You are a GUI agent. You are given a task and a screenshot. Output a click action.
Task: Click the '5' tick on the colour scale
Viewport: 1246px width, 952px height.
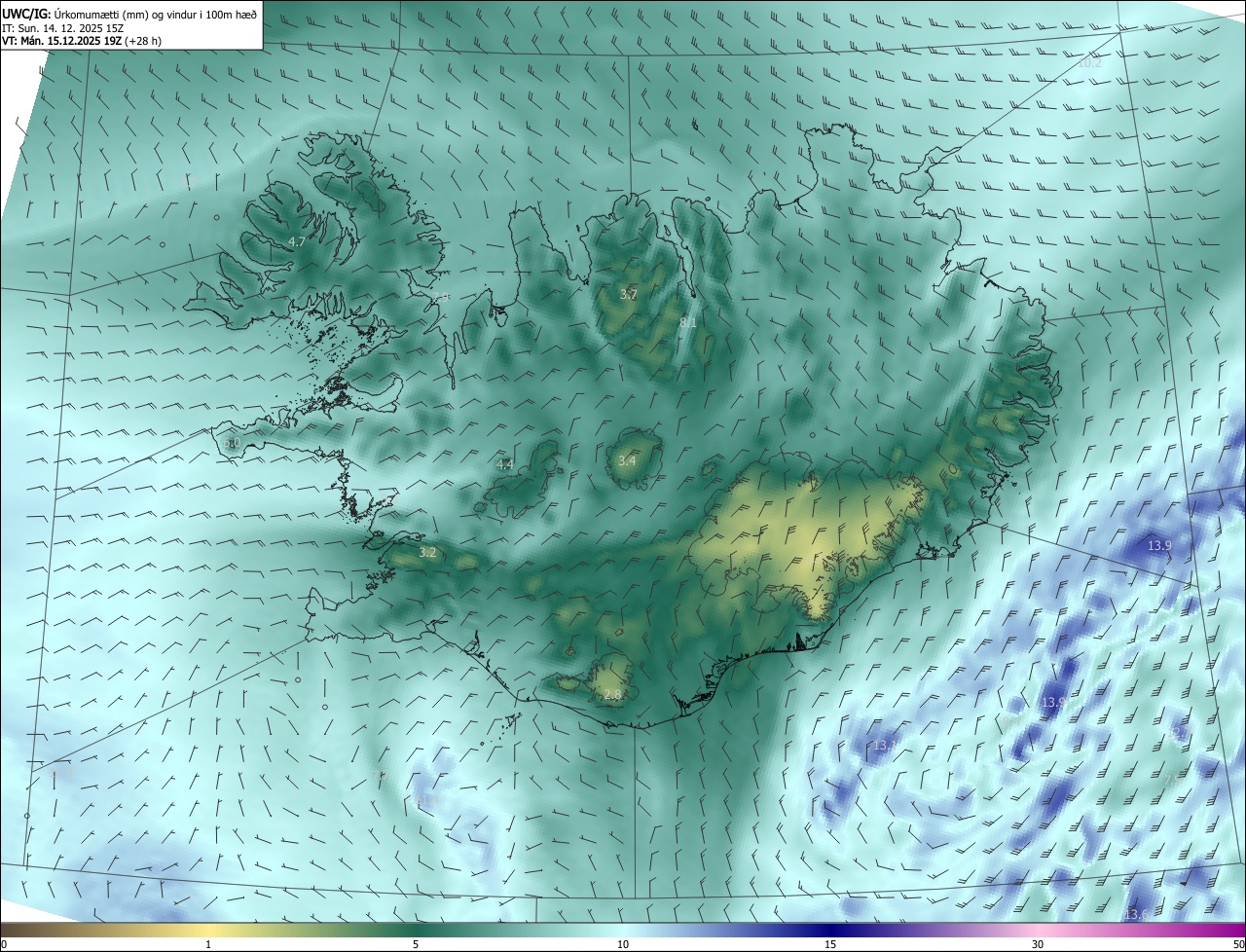pyautogui.click(x=416, y=944)
